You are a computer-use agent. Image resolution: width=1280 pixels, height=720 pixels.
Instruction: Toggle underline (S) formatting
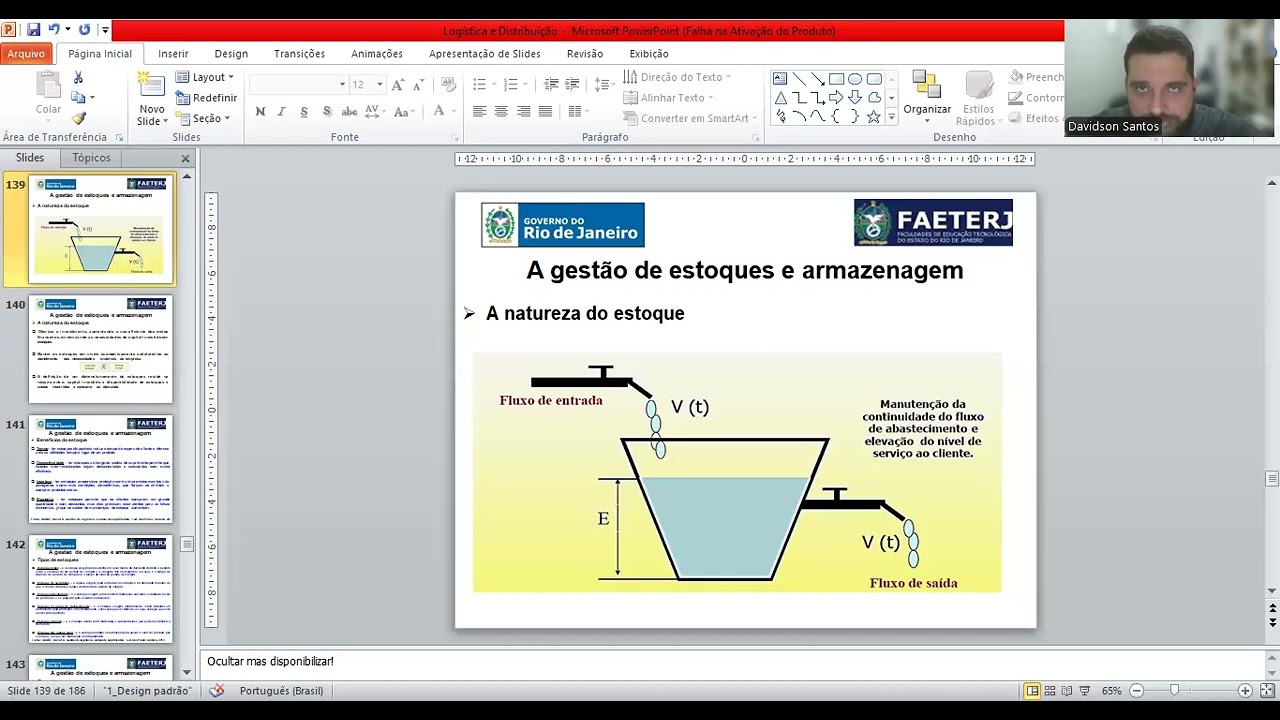(304, 112)
